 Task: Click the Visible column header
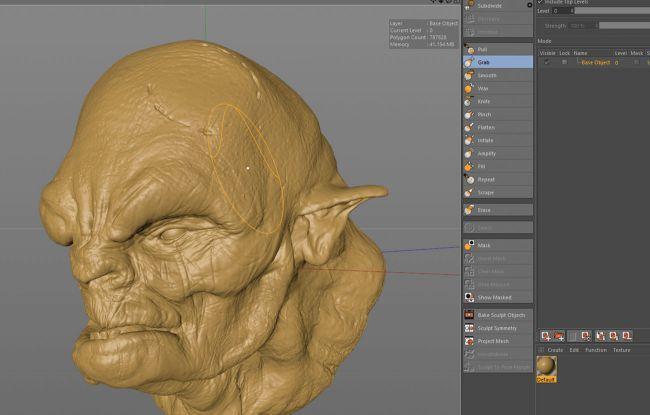pyautogui.click(x=547, y=53)
